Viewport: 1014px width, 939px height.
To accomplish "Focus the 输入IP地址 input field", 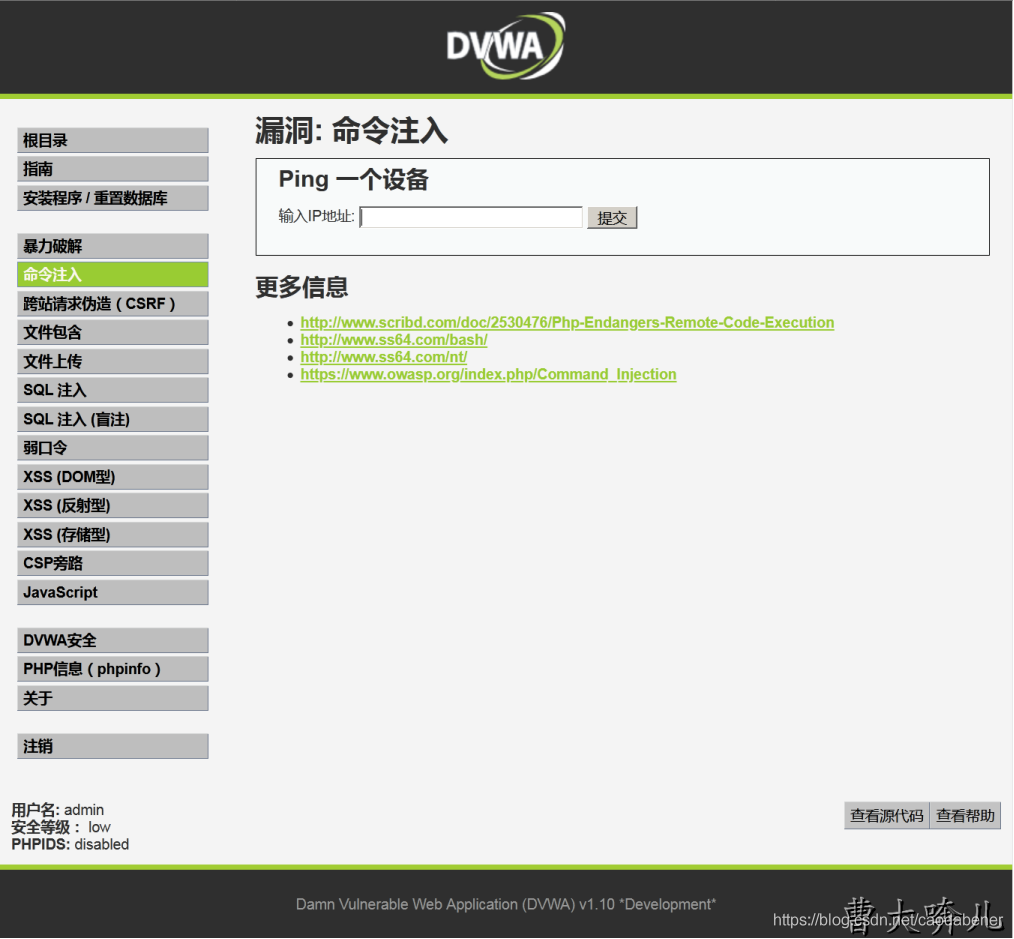I will pos(471,217).
